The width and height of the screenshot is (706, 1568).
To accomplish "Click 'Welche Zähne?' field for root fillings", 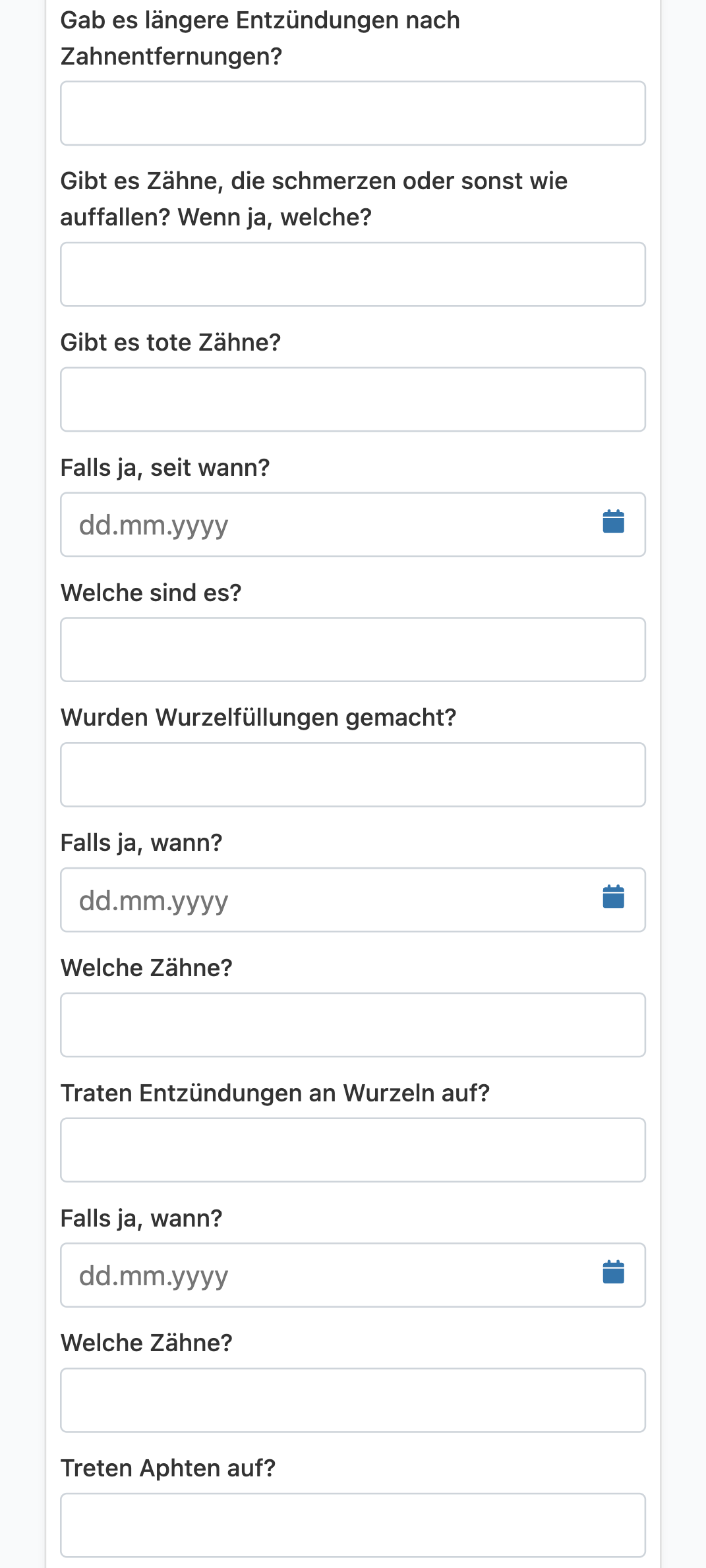I will pos(353,1025).
